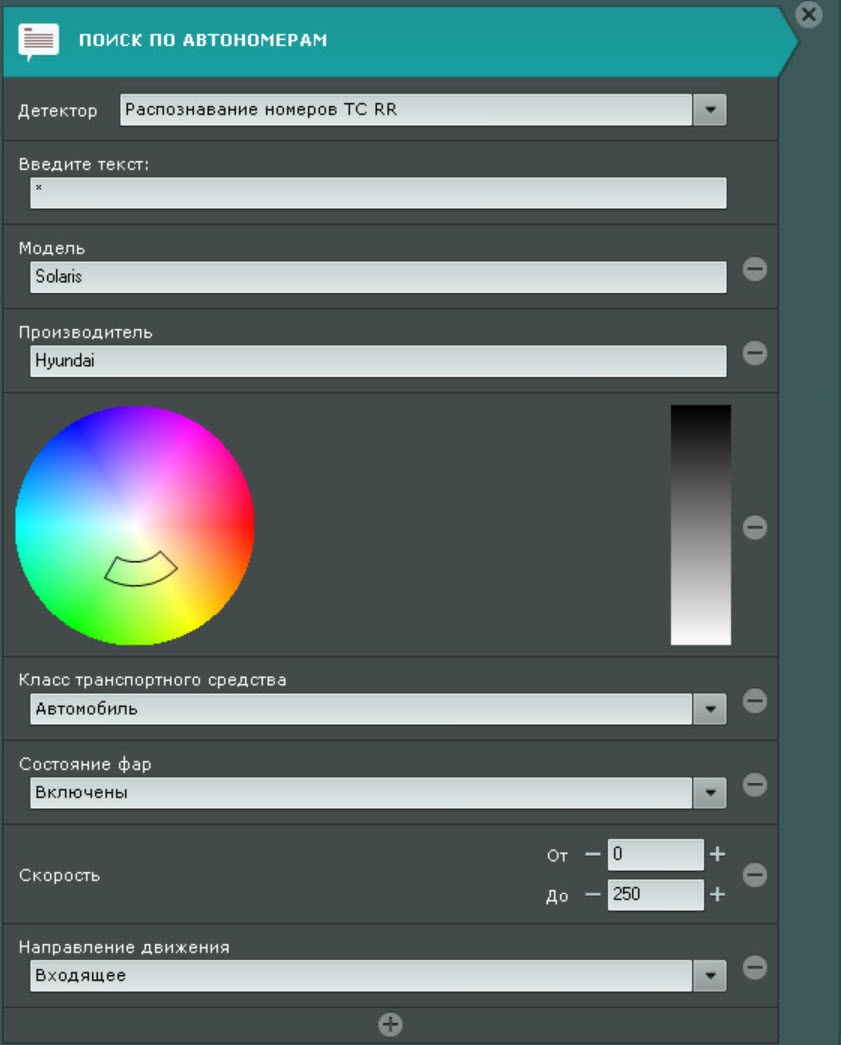
Task: Click the Введите текст input field
Action: [x=378, y=192]
